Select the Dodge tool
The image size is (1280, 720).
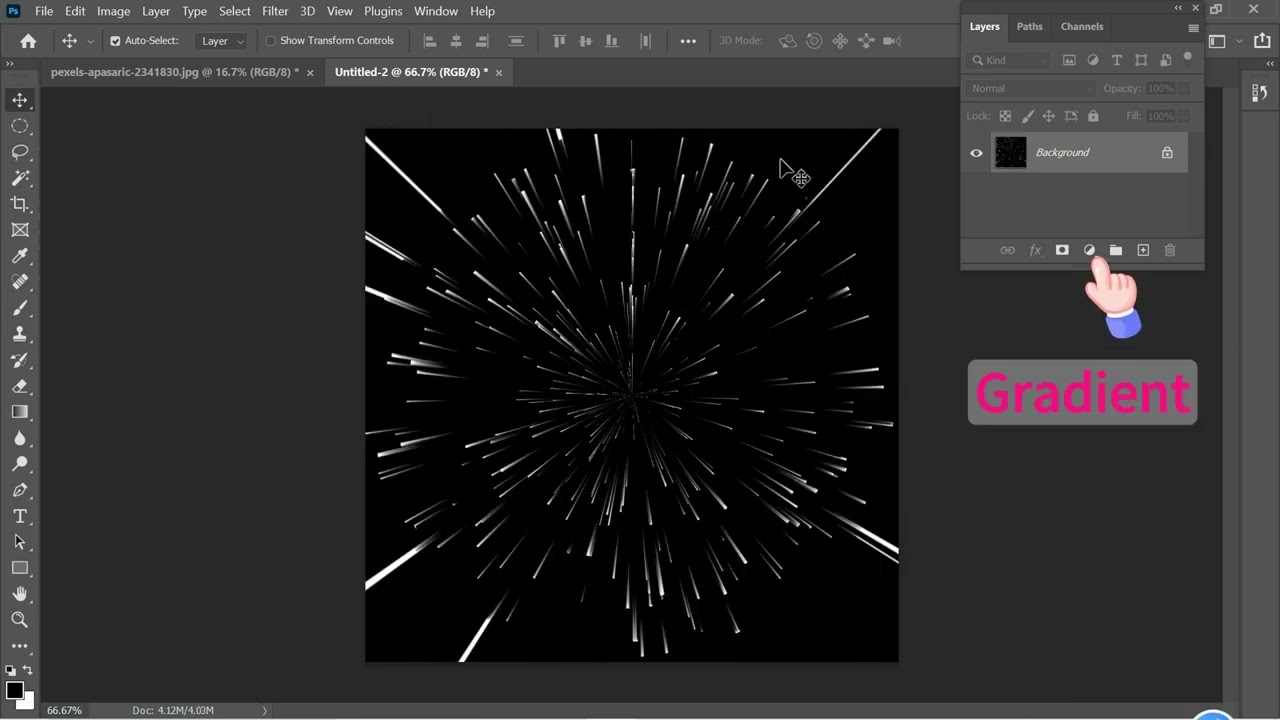(20, 464)
